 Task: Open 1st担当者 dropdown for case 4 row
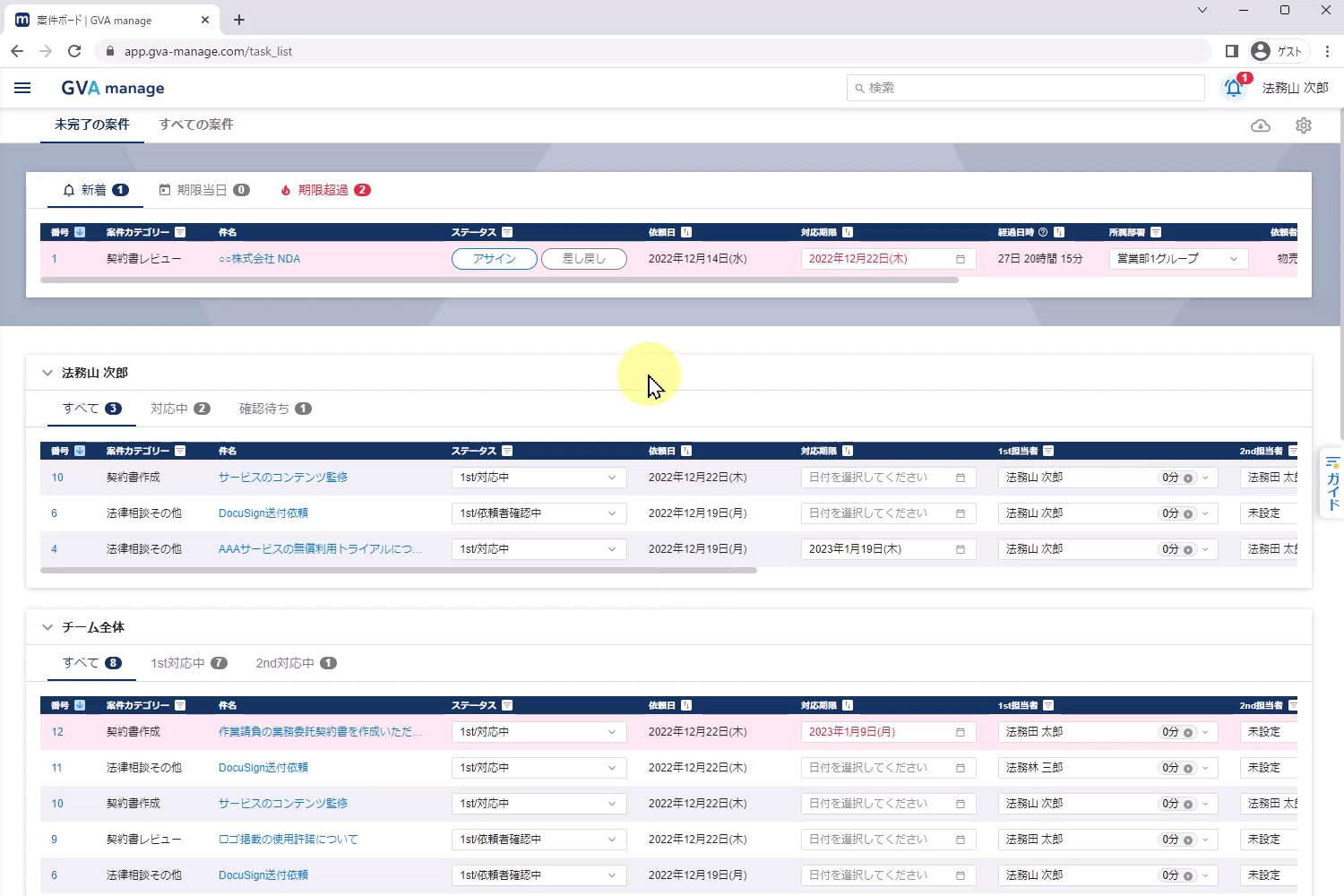tap(1107, 549)
